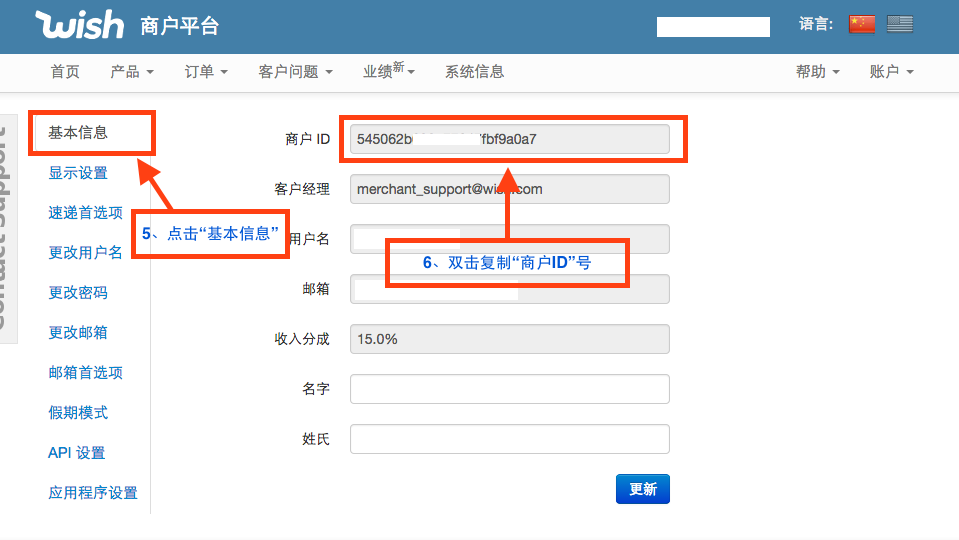
Task: Expand the 业绩 dropdown menu
Action: point(389,71)
